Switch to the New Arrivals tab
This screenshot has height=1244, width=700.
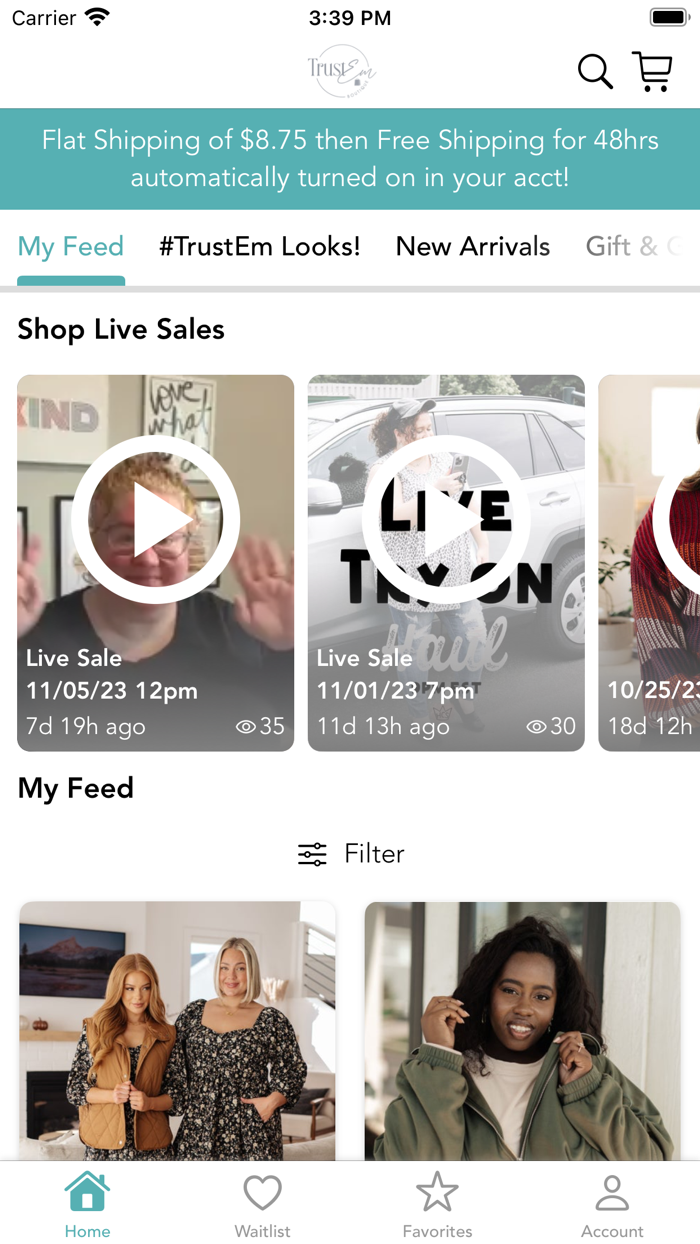point(473,246)
